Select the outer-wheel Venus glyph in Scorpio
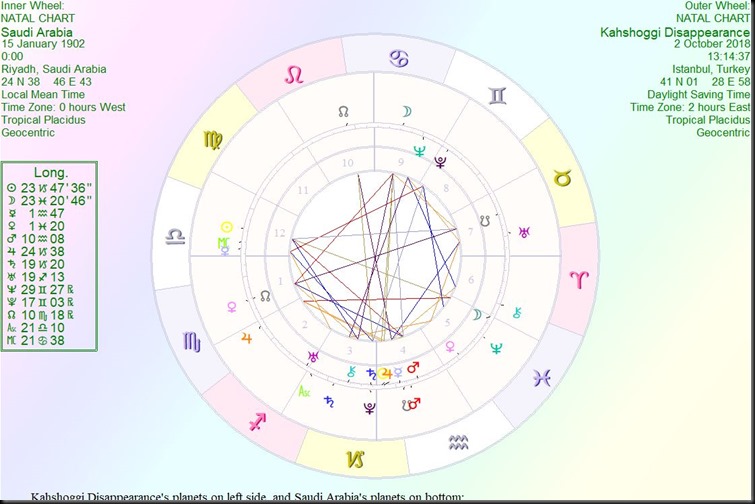This screenshot has height=504, width=755. (232, 307)
